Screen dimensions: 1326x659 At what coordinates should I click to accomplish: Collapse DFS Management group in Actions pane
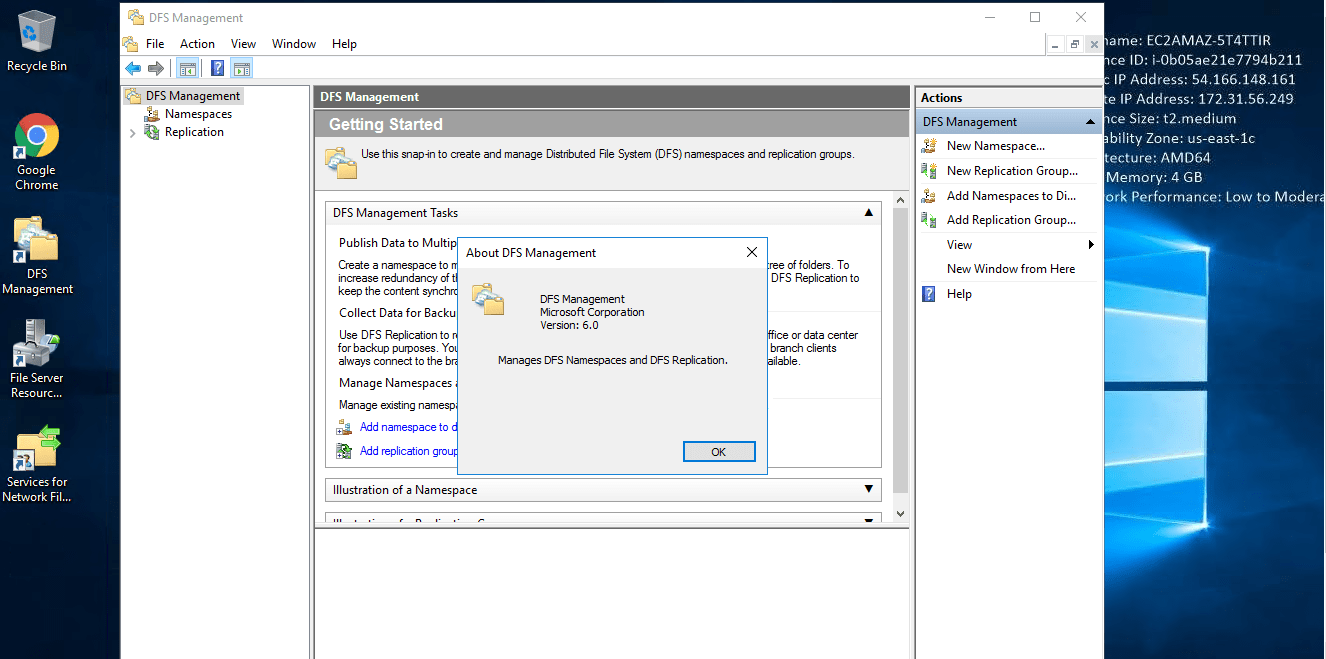tap(1090, 122)
